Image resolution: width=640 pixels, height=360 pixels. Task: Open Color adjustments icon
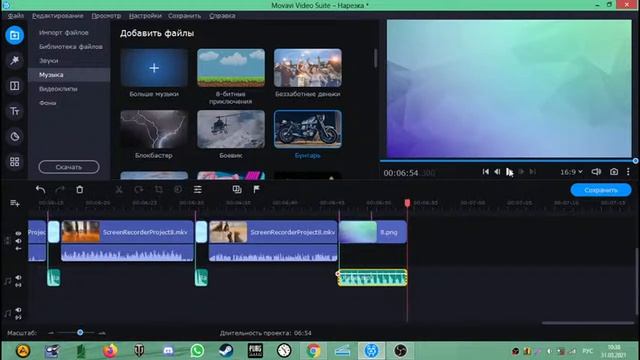[178, 189]
